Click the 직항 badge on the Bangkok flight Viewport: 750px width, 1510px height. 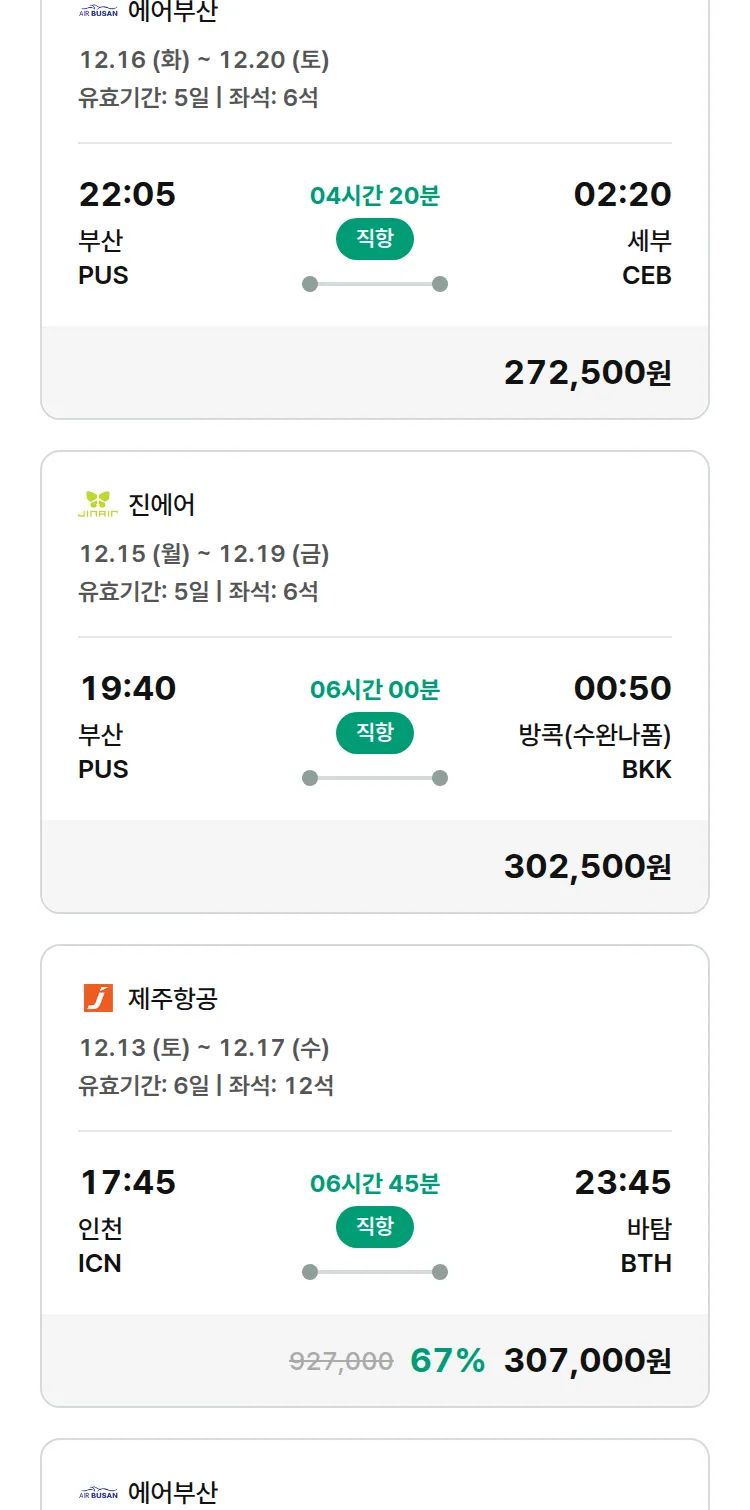[x=374, y=733]
